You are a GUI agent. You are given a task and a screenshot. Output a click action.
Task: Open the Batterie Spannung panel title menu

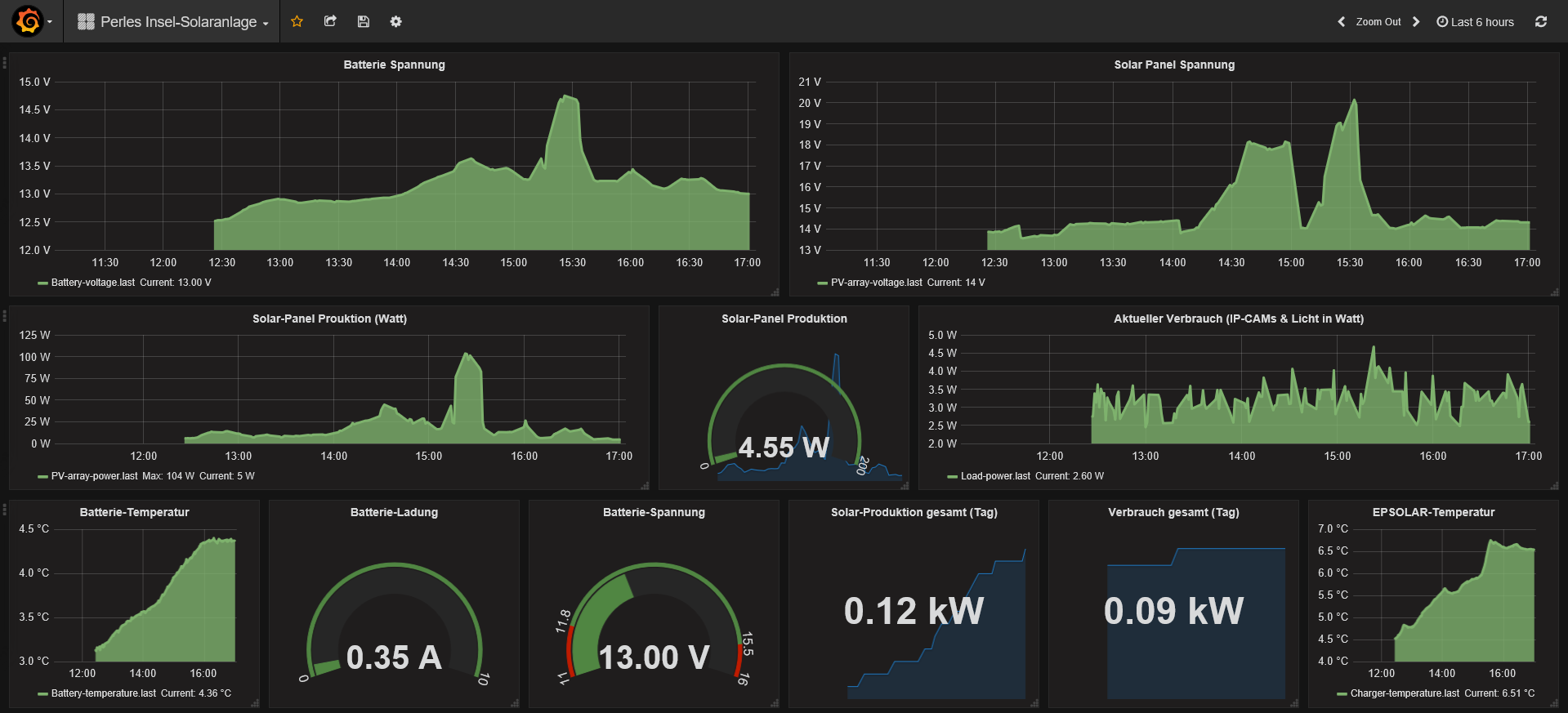(394, 65)
